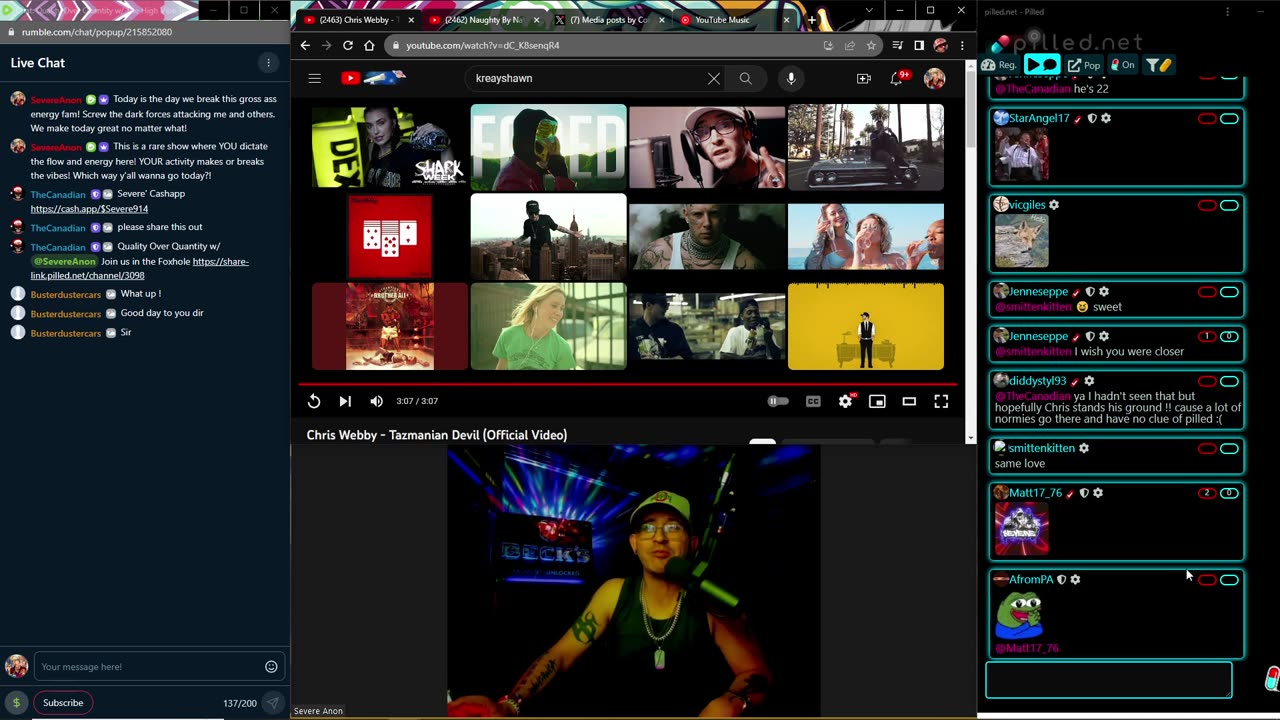Image resolution: width=1280 pixels, height=720 pixels.
Task: Open the YouTube Create video menu
Action: [864, 78]
